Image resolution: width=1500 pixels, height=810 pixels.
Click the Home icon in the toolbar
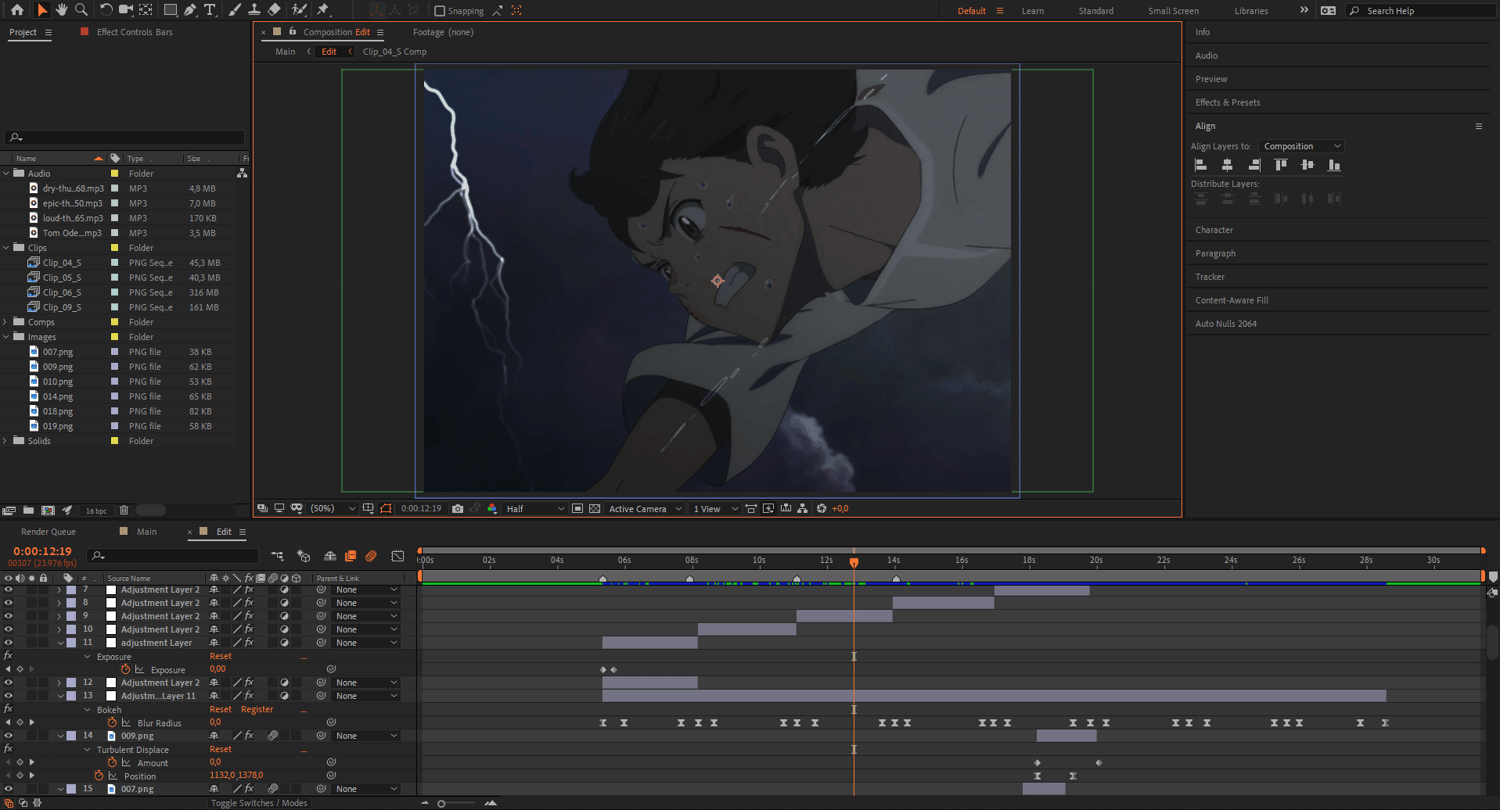[x=17, y=10]
